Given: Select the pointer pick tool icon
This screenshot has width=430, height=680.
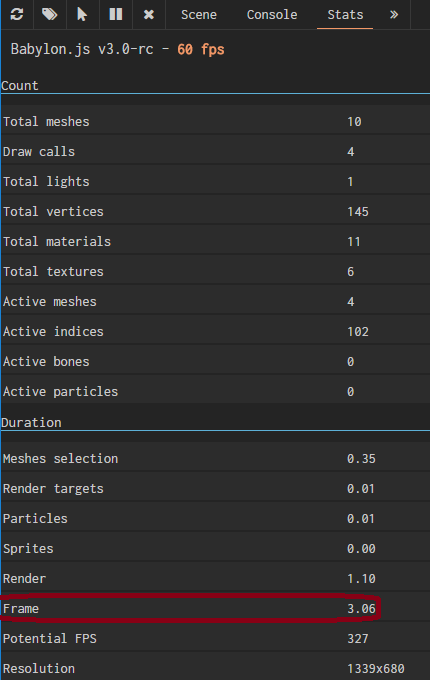Looking at the screenshot, I should click(x=82, y=14).
